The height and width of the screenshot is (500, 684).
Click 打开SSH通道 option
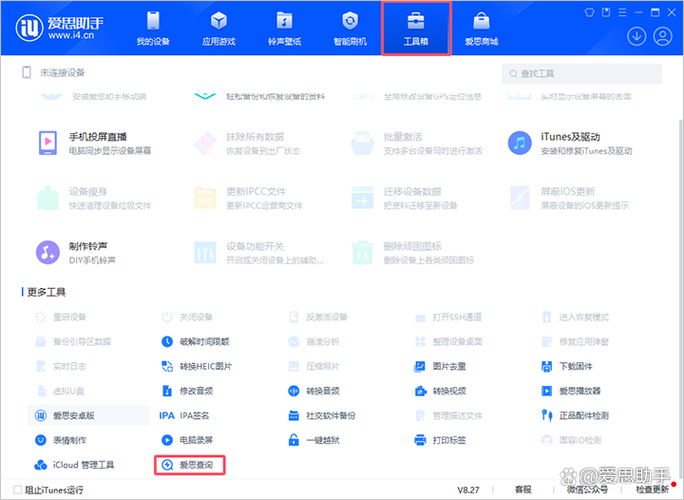[x=448, y=317]
